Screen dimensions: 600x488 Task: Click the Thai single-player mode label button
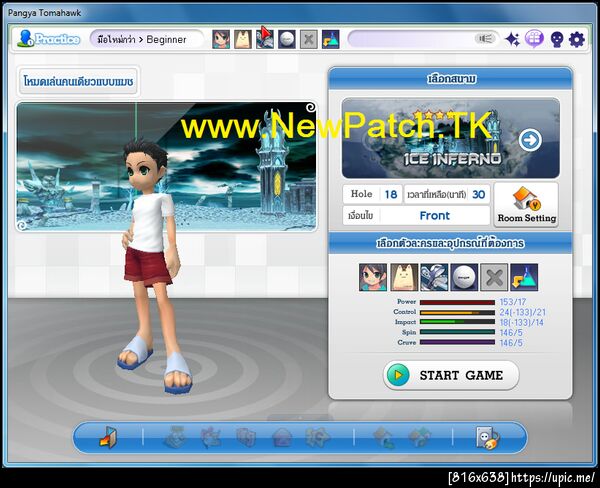point(78,81)
